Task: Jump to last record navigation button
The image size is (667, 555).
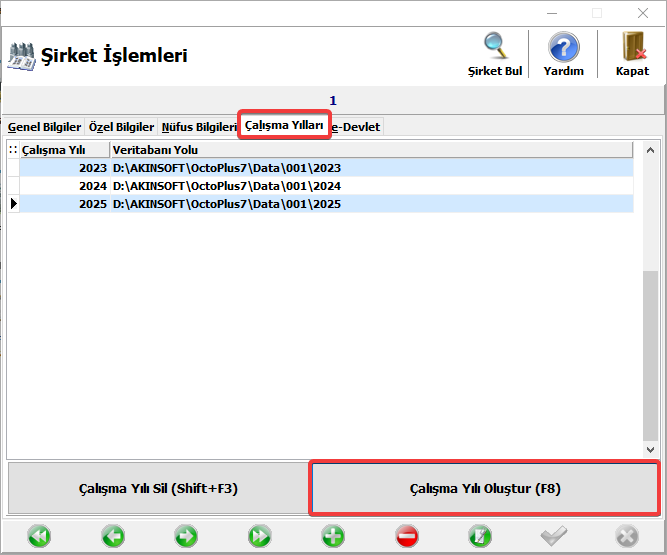Action: 260,536
